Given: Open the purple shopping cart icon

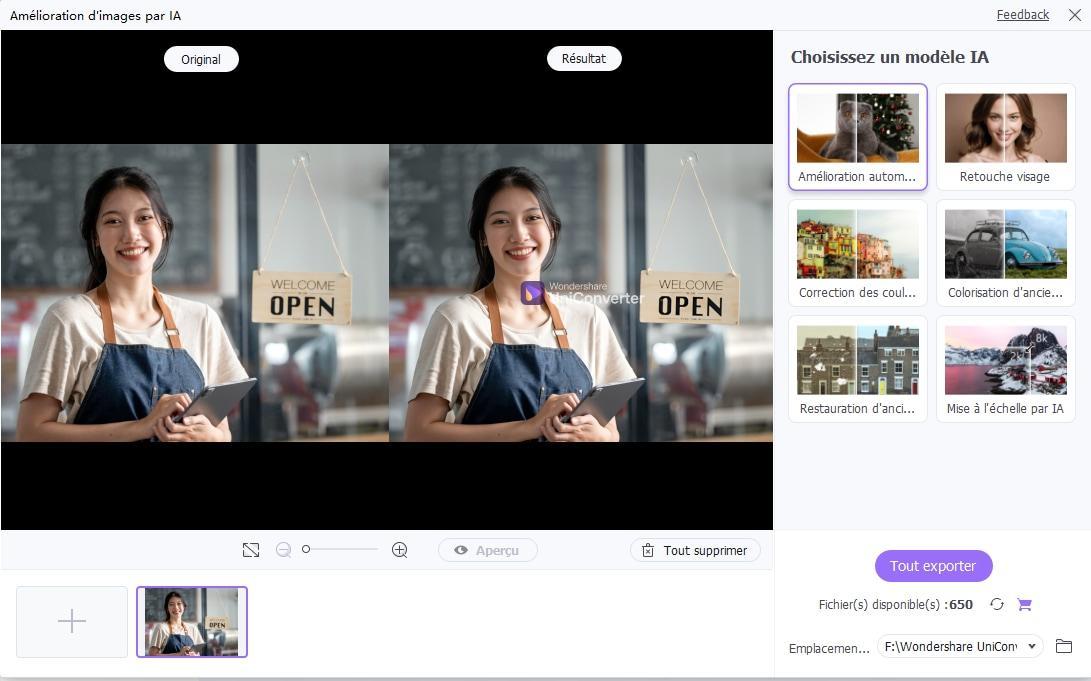Looking at the screenshot, I should click(1024, 604).
